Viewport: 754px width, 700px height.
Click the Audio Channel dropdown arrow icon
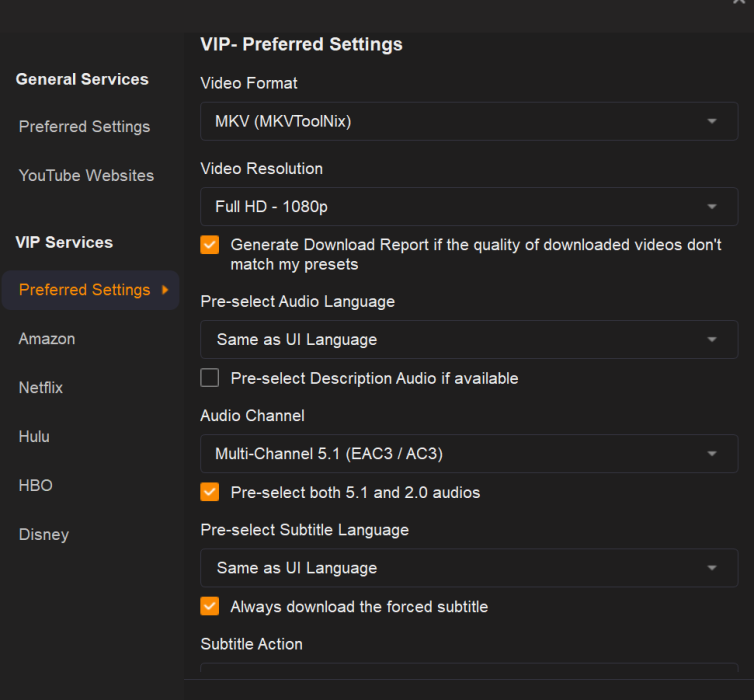[x=712, y=454]
